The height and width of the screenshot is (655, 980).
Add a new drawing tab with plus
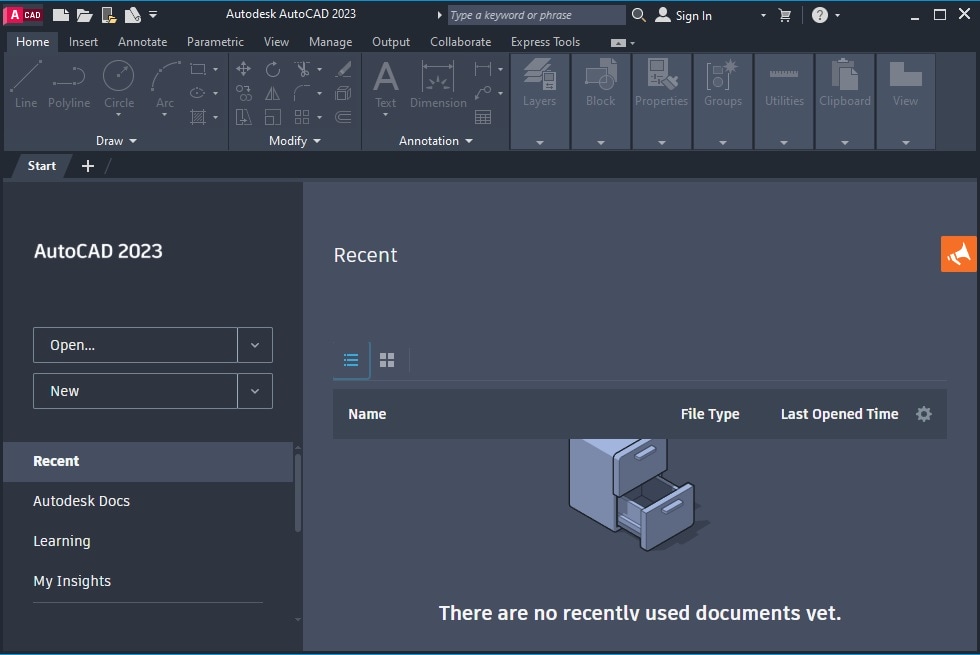[88, 166]
